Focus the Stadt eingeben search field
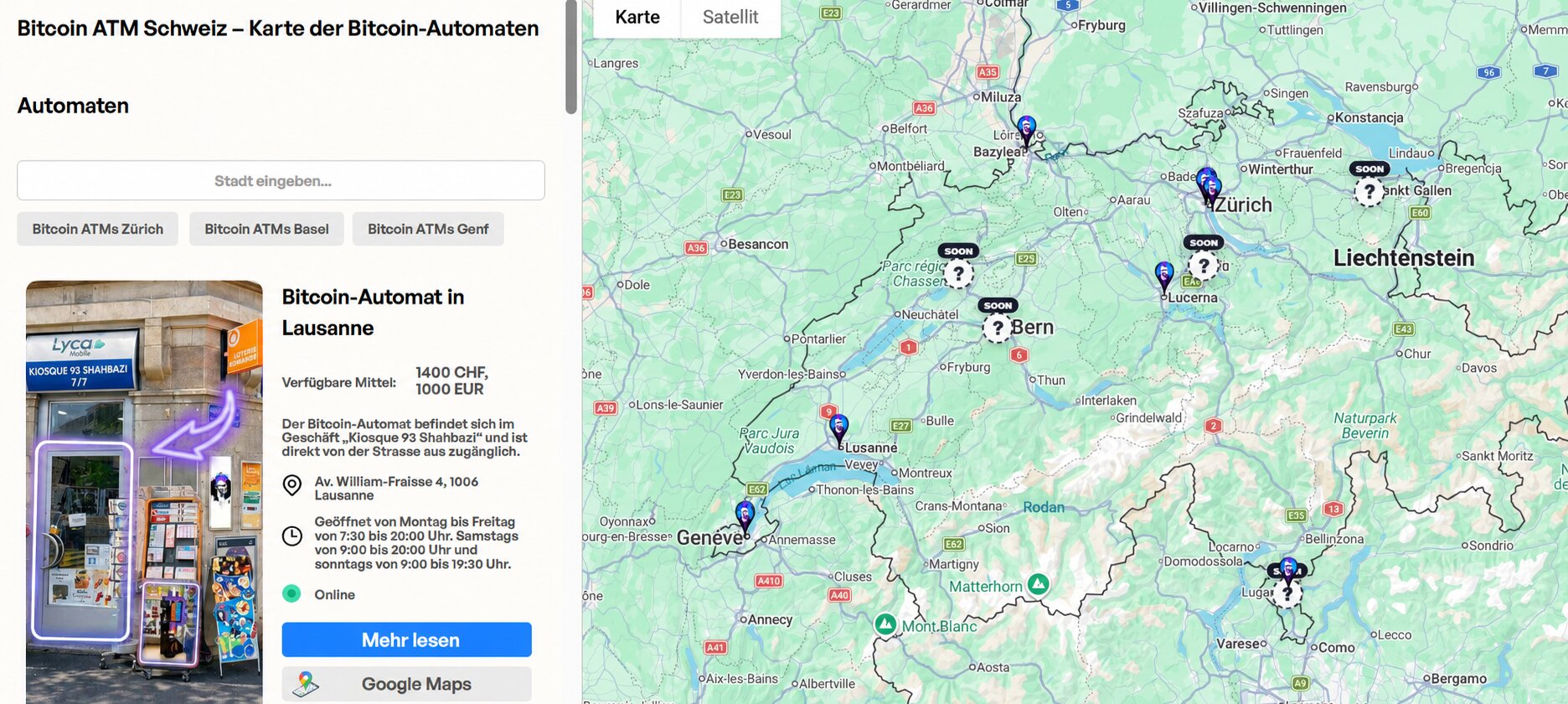1568x704 pixels. point(281,180)
